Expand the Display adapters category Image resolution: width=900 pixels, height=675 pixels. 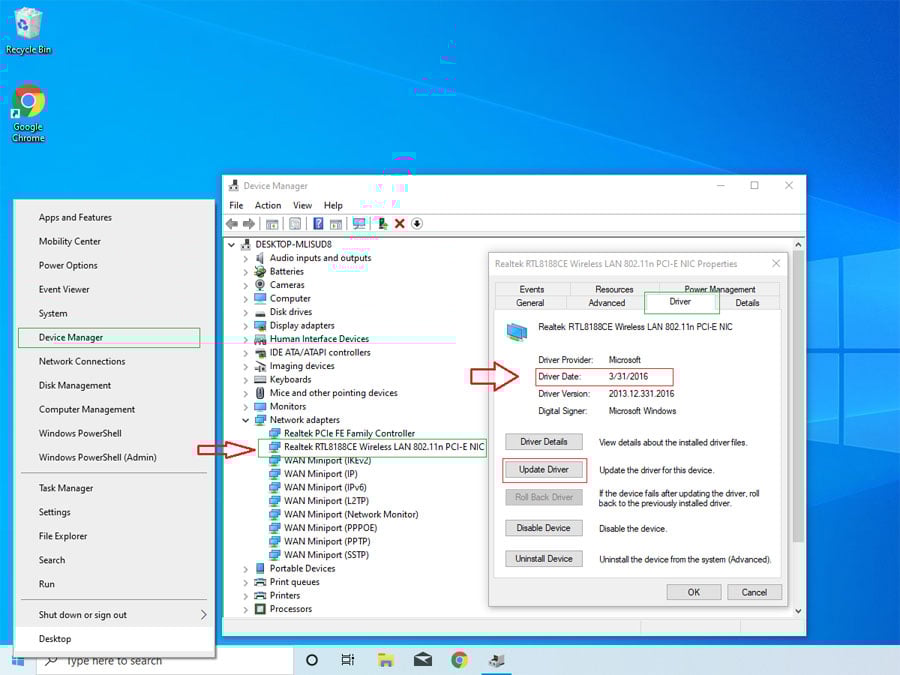246,326
